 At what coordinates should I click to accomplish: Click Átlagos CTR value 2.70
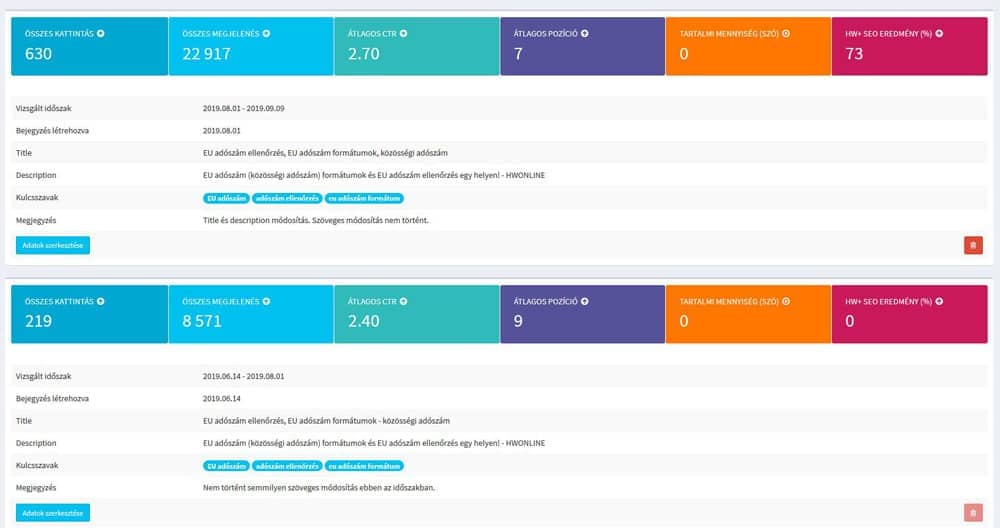(364, 54)
